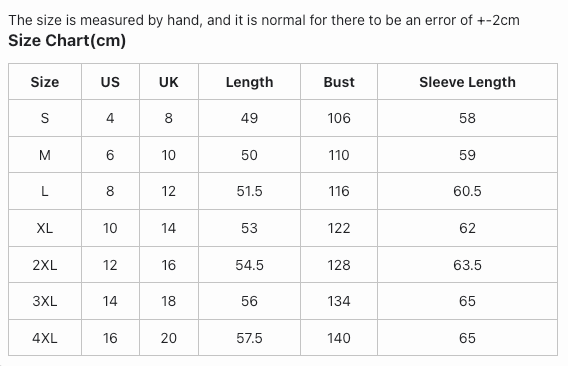This screenshot has width=568, height=366.
Task: Click the M size row label
Action: coord(45,155)
